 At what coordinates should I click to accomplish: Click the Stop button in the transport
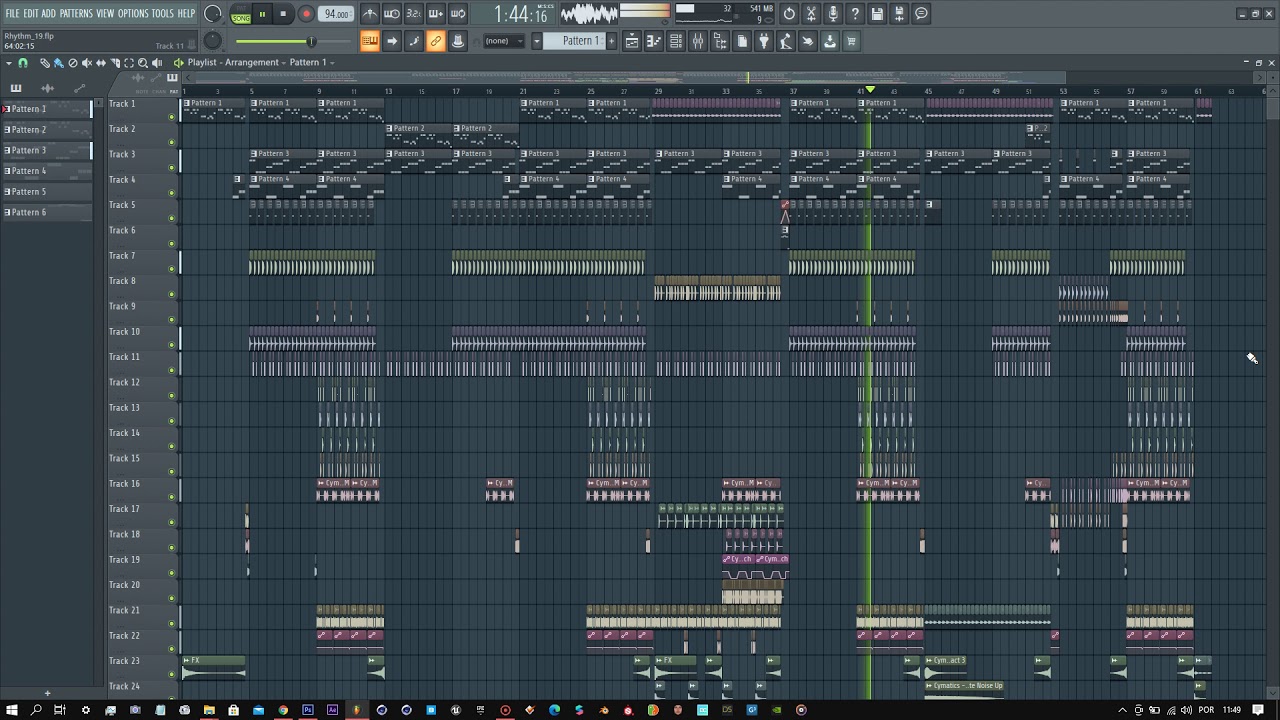pos(283,14)
